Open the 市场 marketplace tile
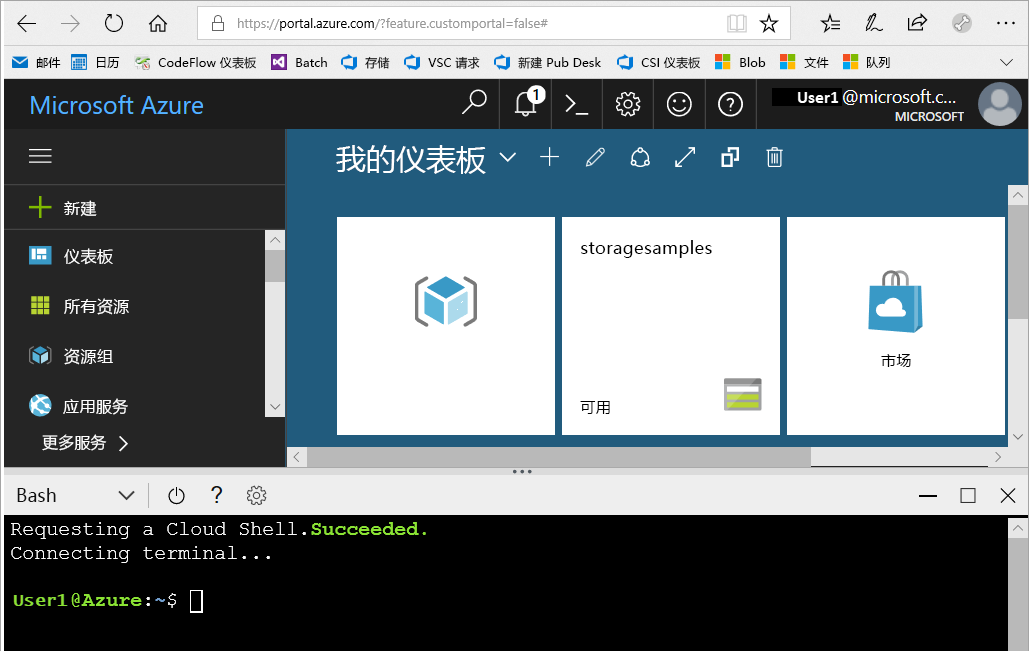The image size is (1029, 651). 895,320
